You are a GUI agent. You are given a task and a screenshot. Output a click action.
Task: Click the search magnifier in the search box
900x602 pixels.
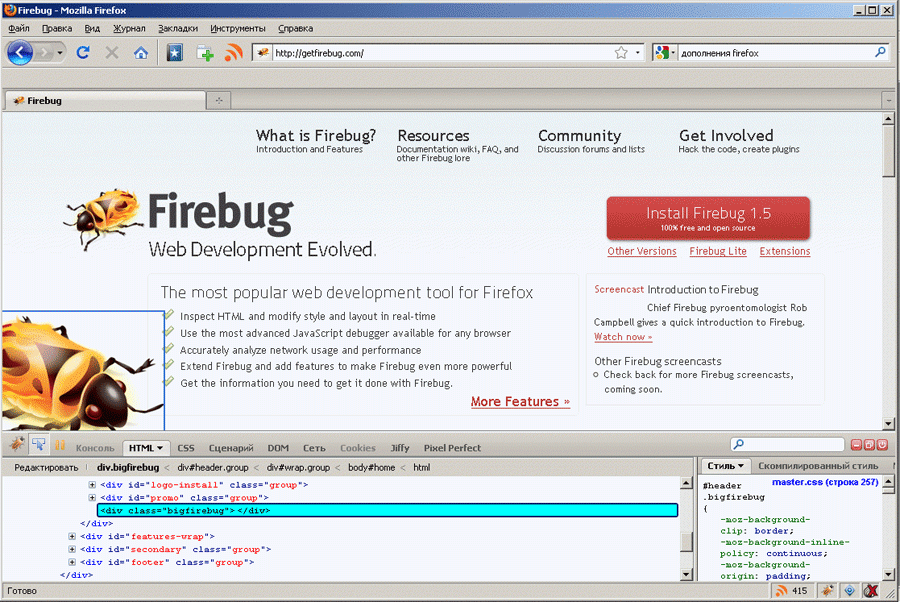[x=880, y=52]
